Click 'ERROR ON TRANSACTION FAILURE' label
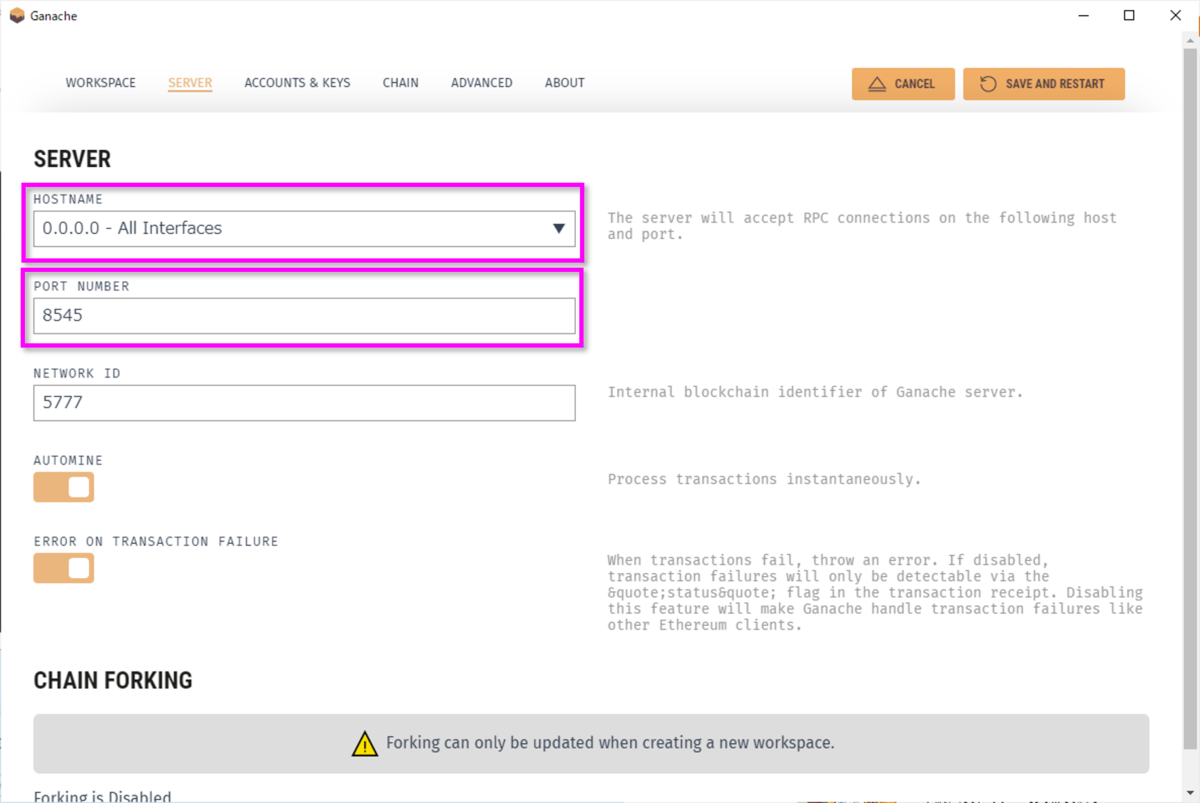 [156, 541]
